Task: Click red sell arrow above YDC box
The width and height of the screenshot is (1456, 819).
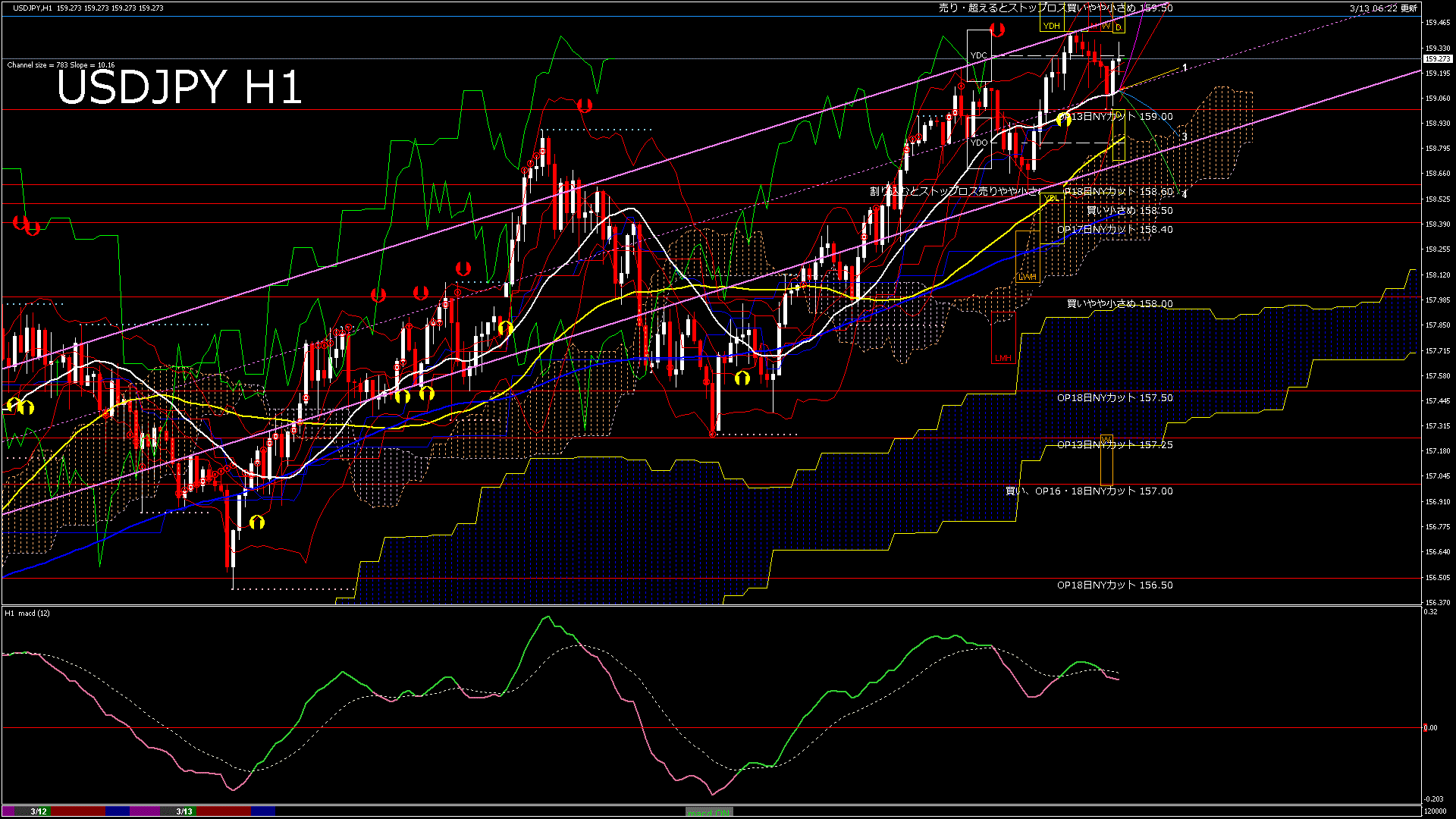Action: pos(997,30)
